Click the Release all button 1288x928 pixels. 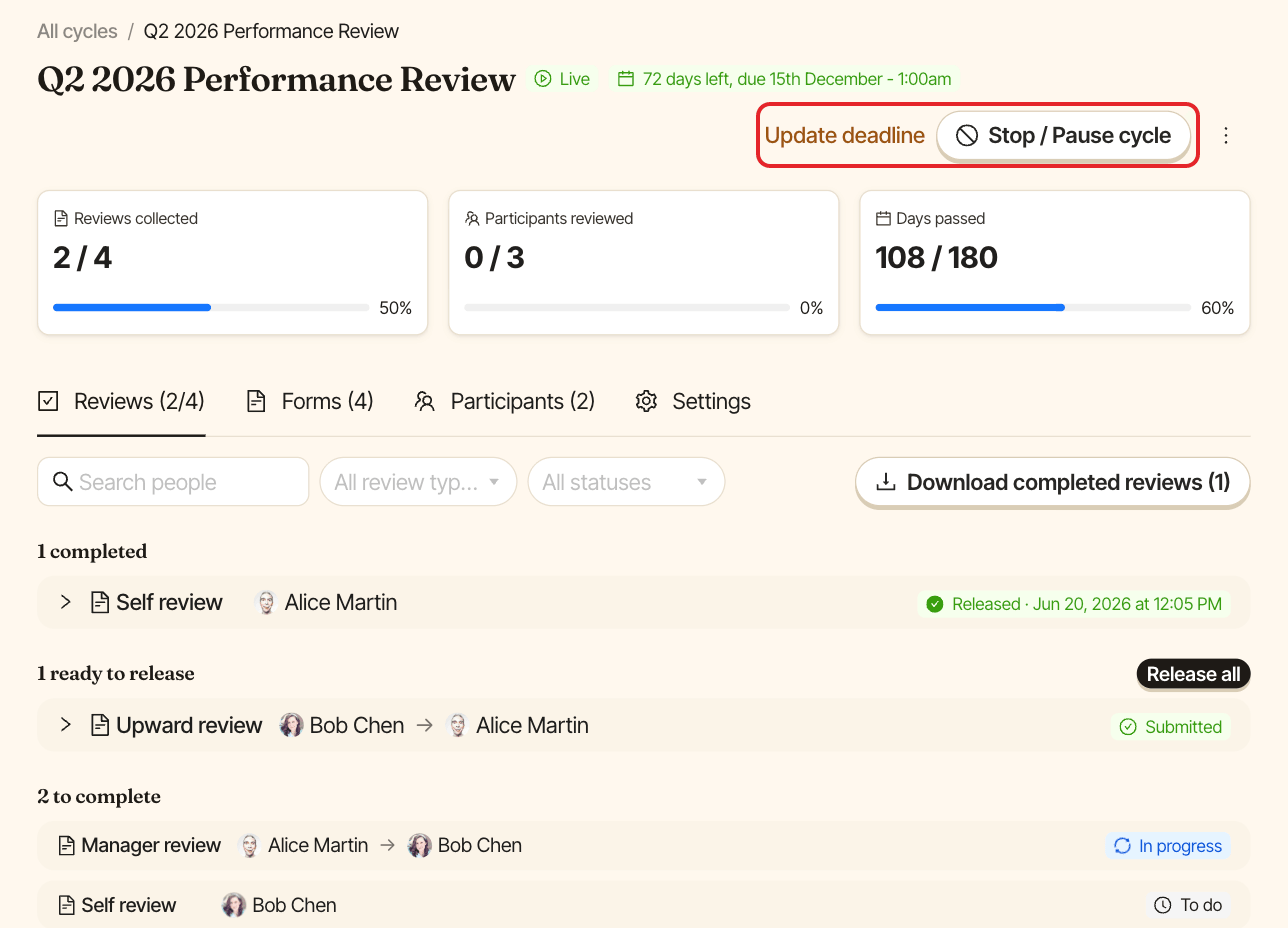pyautogui.click(x=1194, y=674)
